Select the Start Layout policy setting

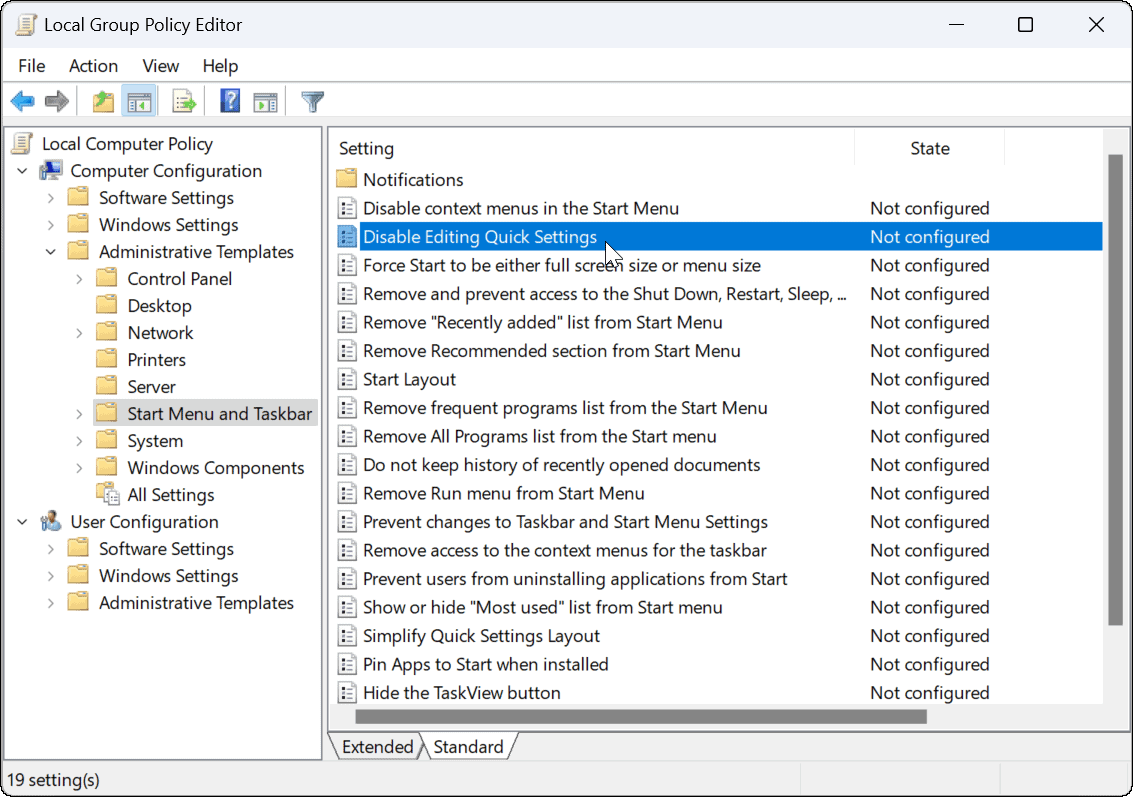[409, 380]
